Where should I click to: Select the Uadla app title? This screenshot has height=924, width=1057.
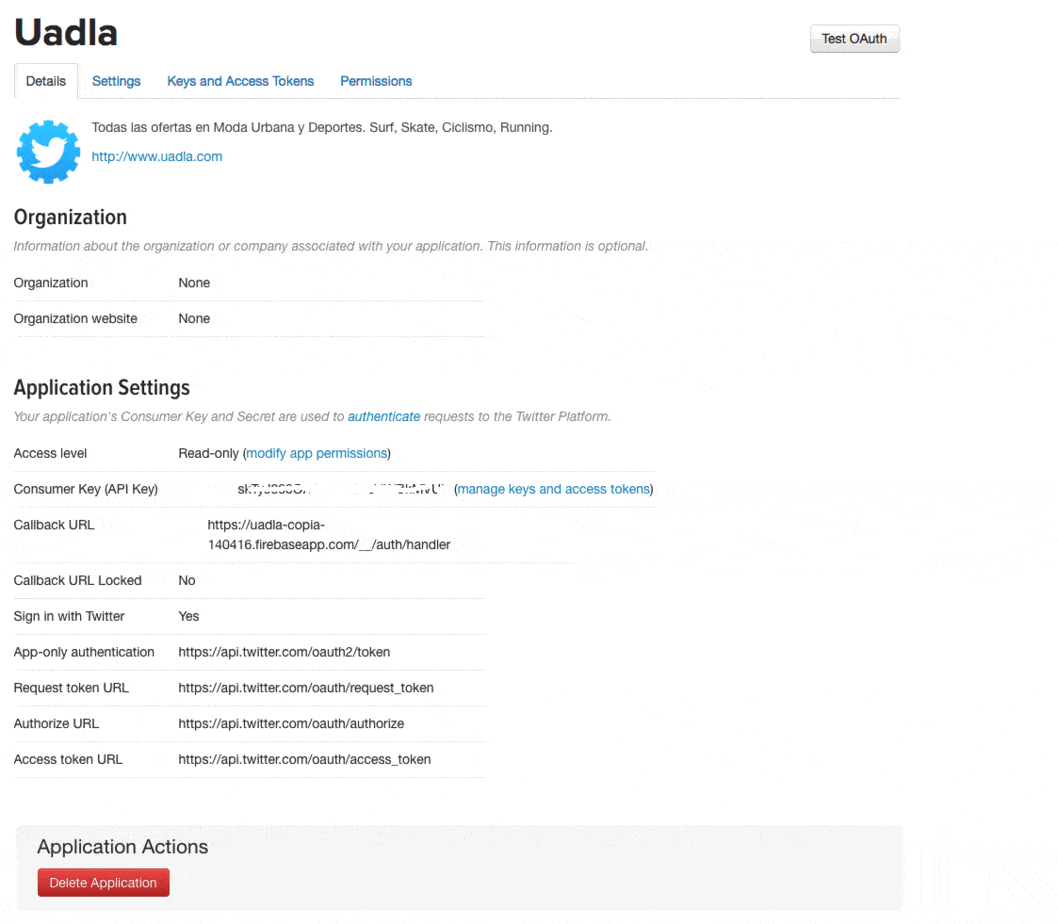coord(66,32)
